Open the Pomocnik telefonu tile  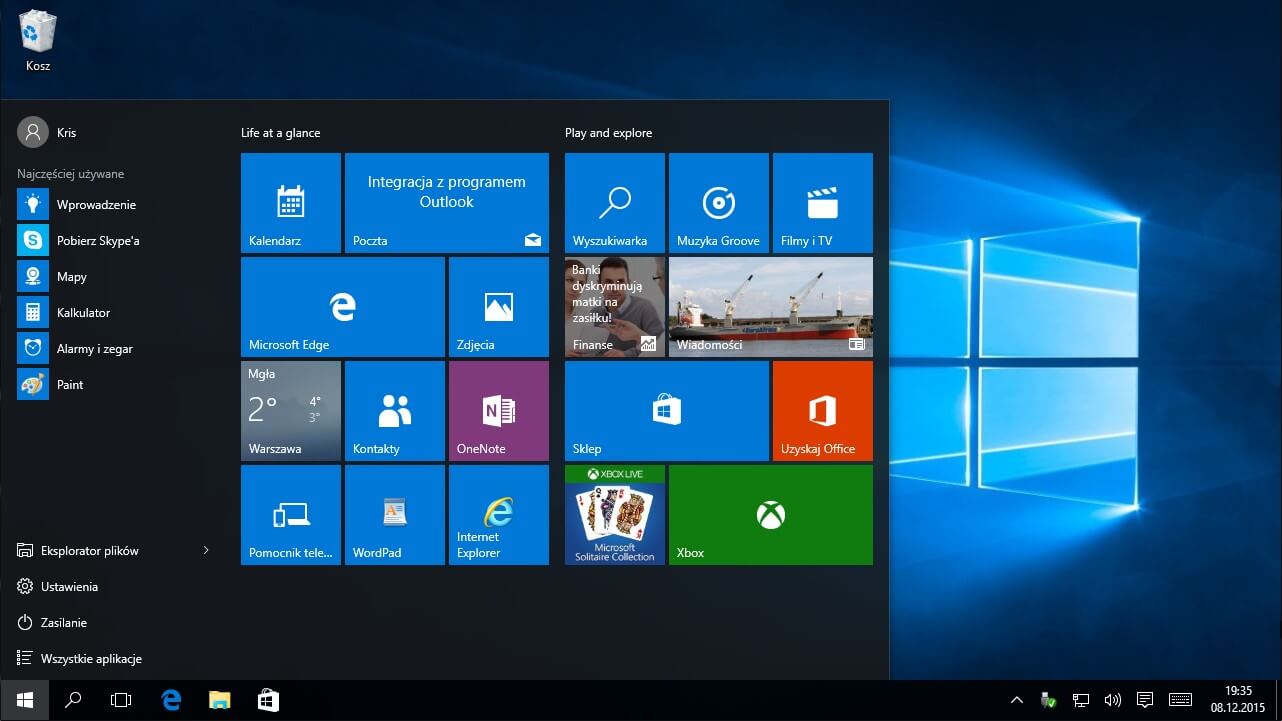click(x=291, y=515)
